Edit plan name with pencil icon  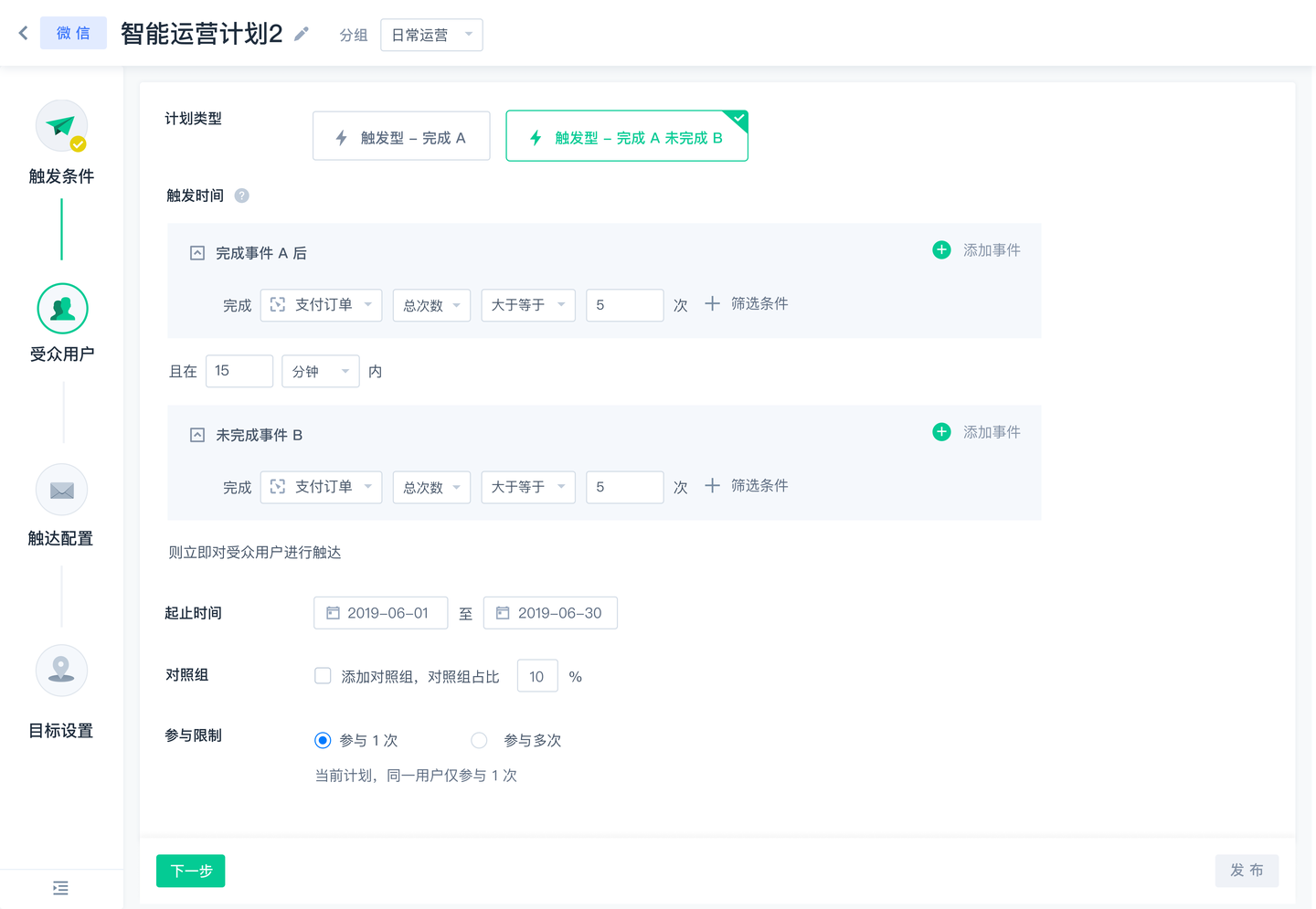[302, 34]
